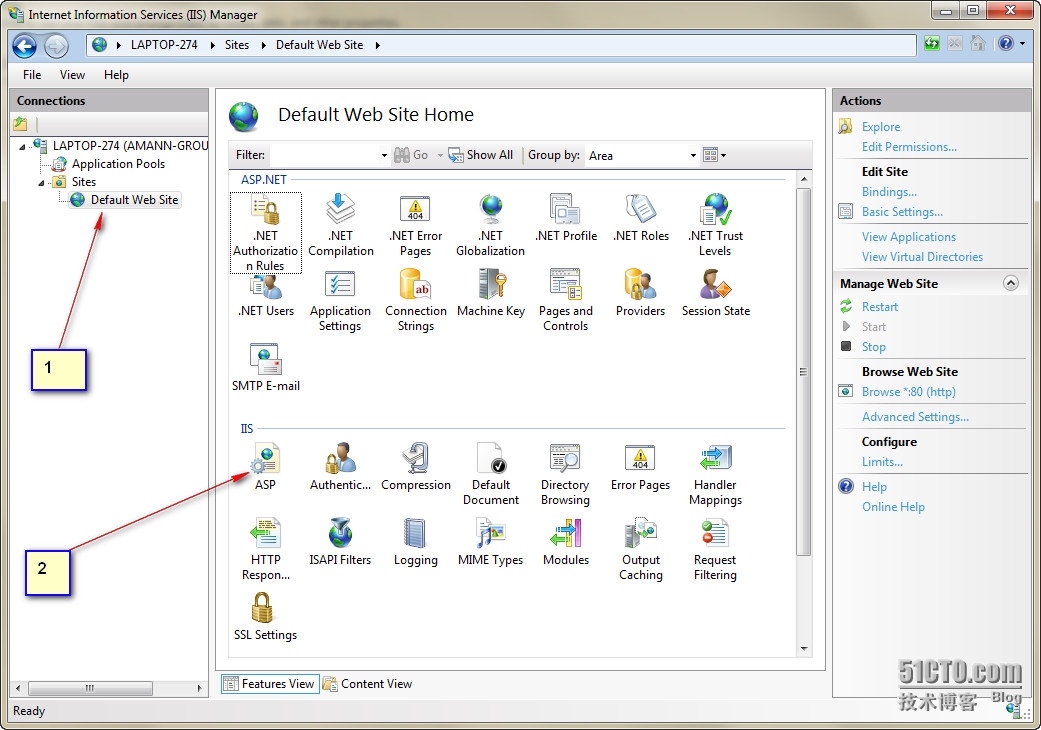Open the .NET Profile feature
This screenshot has width=1041, height=730.
pos(566,218)
